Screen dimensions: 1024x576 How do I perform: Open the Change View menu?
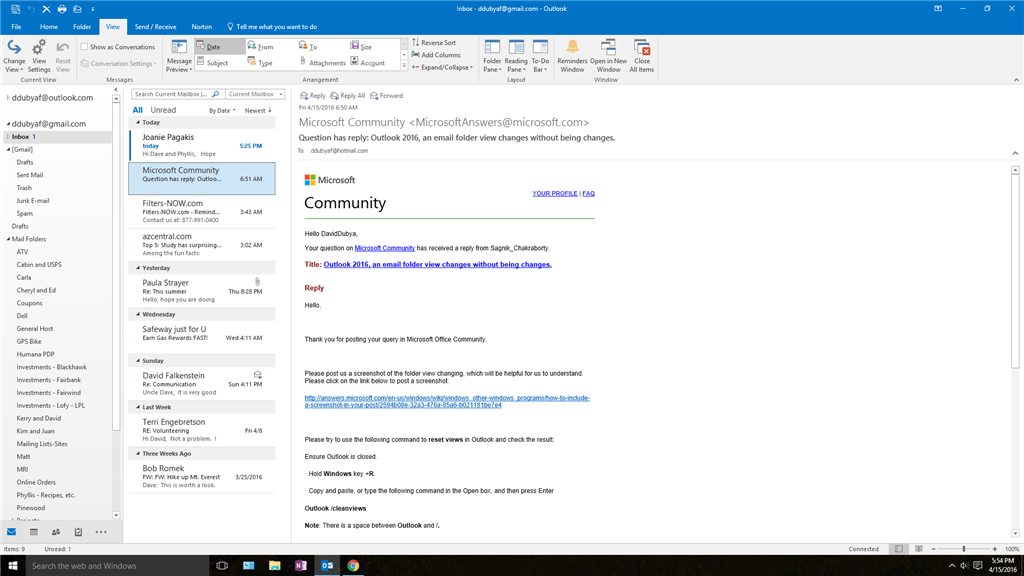[x=14, y=56]
